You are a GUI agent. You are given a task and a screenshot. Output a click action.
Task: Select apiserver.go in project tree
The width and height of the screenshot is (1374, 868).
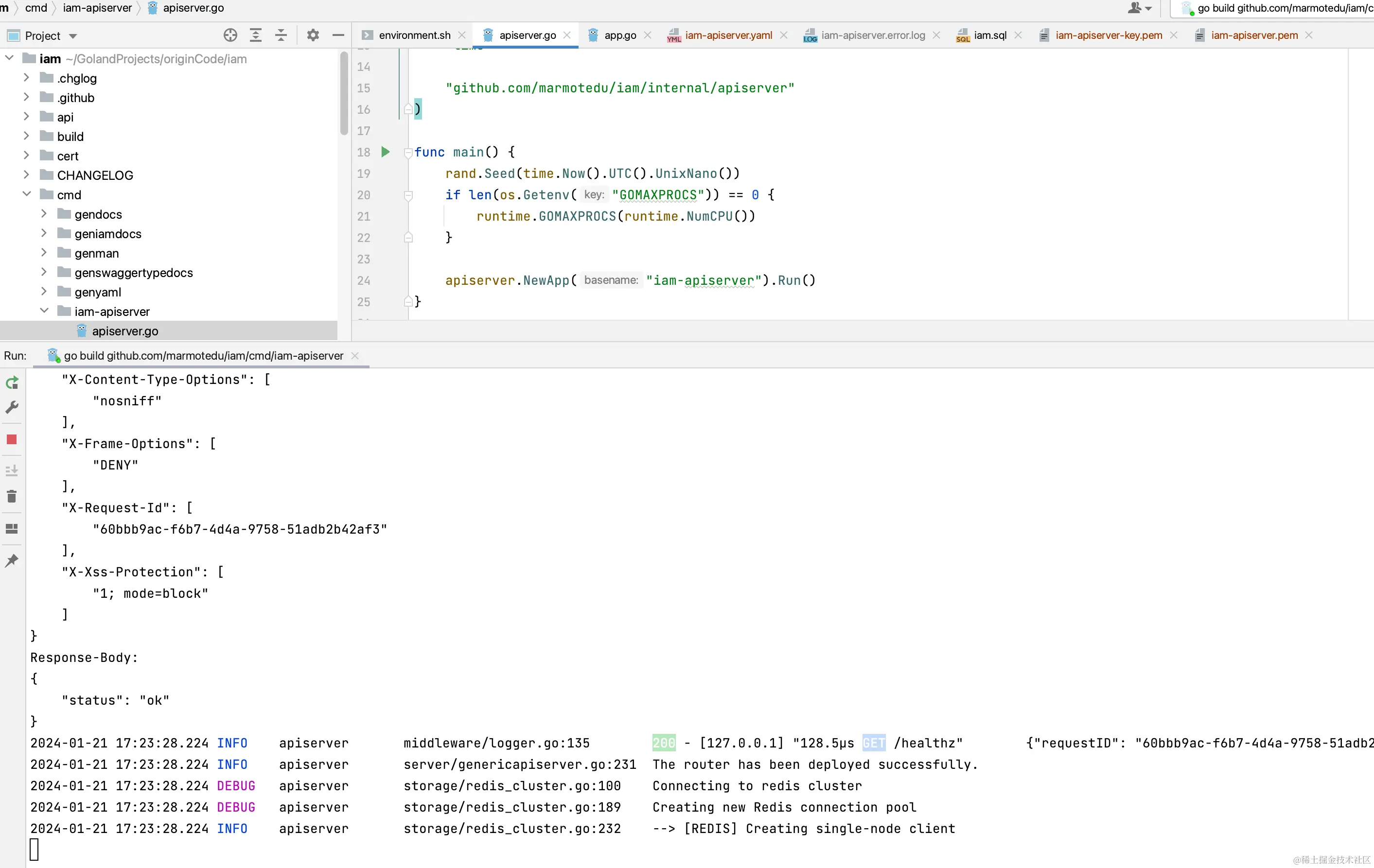pyautogui.click(x=125, y=331)
